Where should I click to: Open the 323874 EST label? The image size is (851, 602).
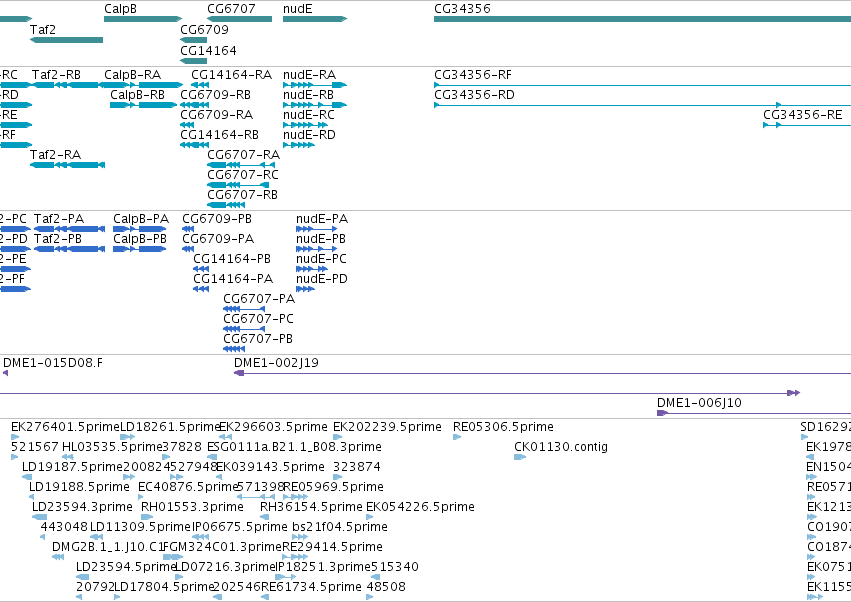(x=357, y=467)
